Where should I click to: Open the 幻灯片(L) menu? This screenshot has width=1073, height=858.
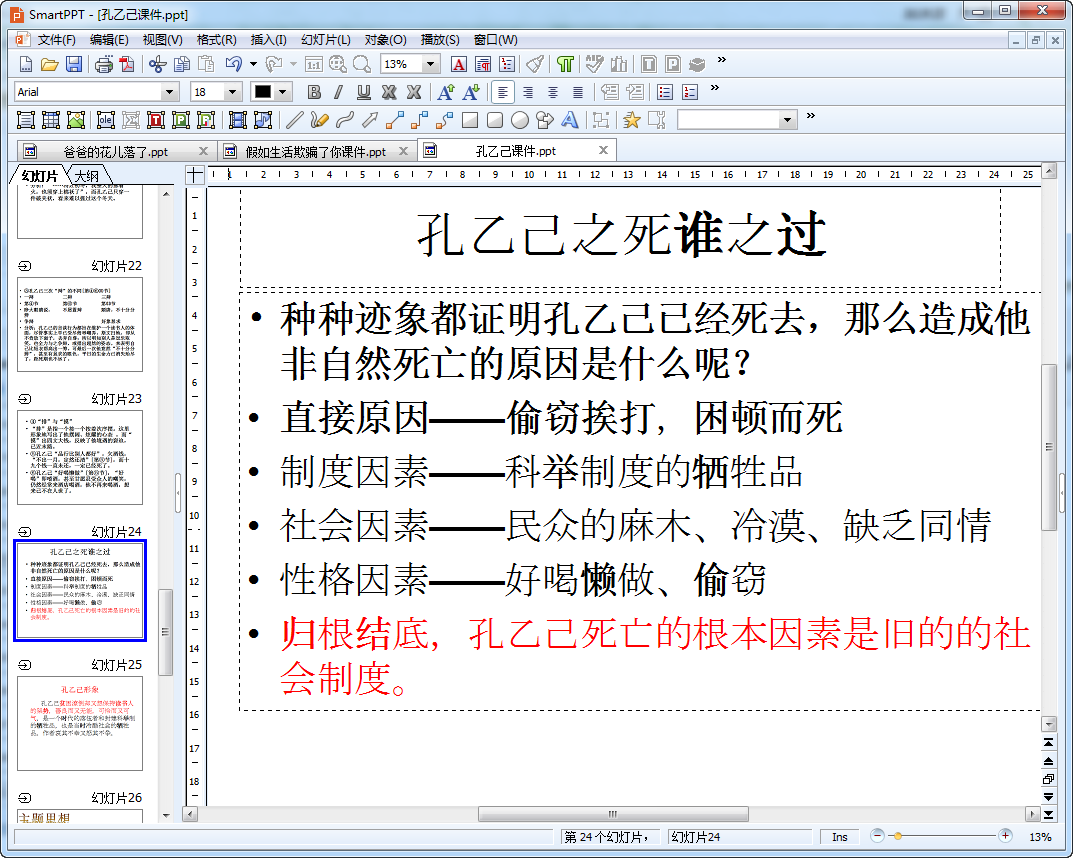[x=326, y=40]
